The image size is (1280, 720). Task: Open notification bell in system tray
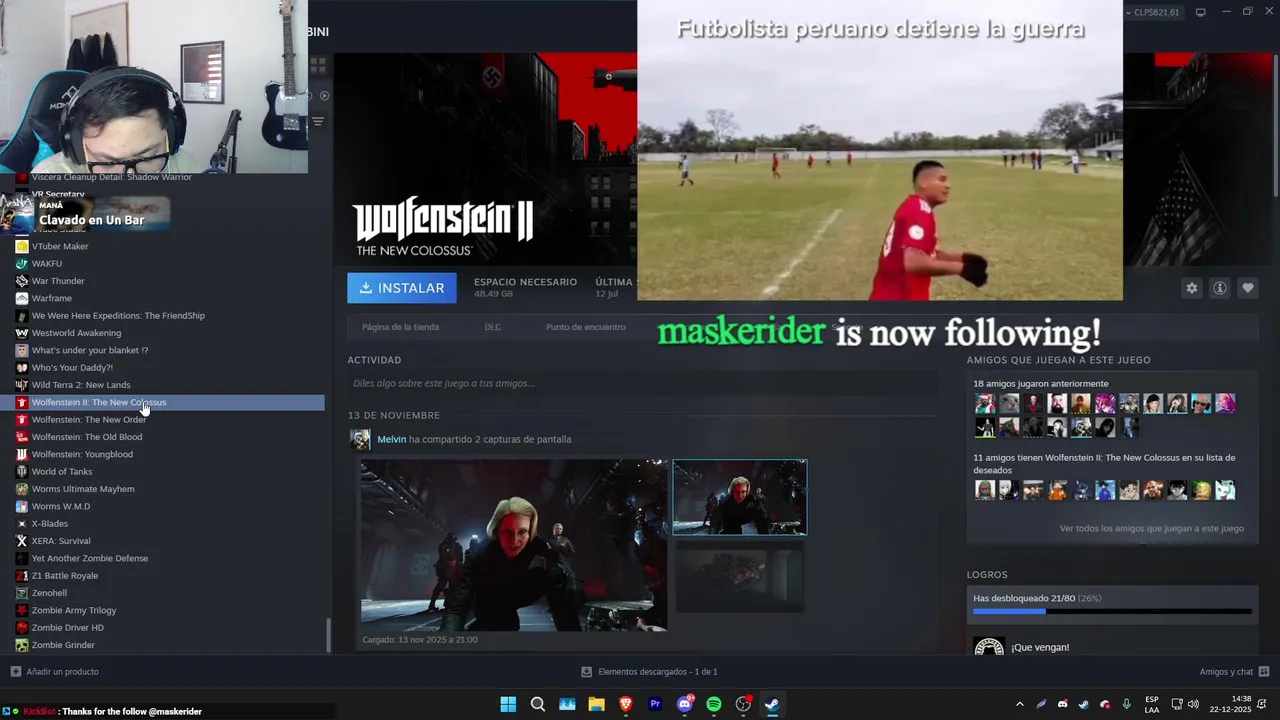1262,704
